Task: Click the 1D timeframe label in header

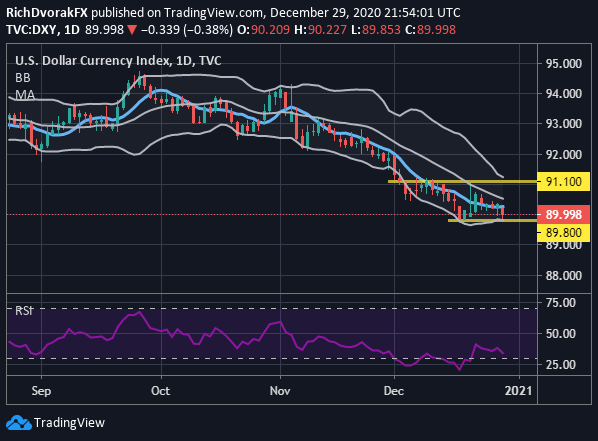Action: pos(71,30)
